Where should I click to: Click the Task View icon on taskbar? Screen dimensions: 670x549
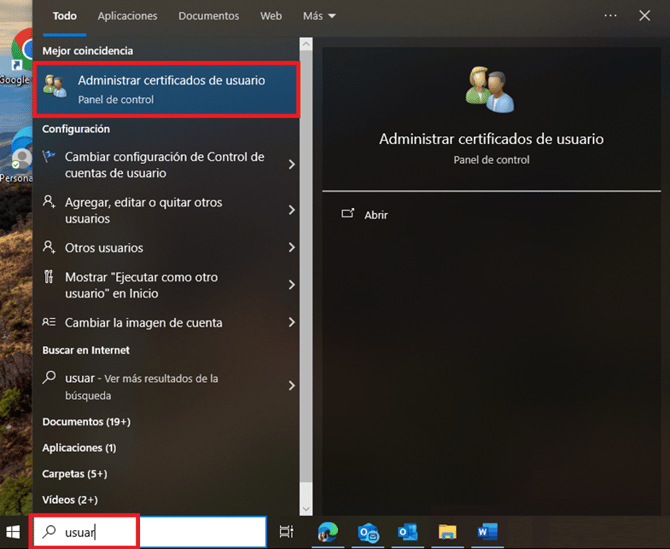point(286,532)
